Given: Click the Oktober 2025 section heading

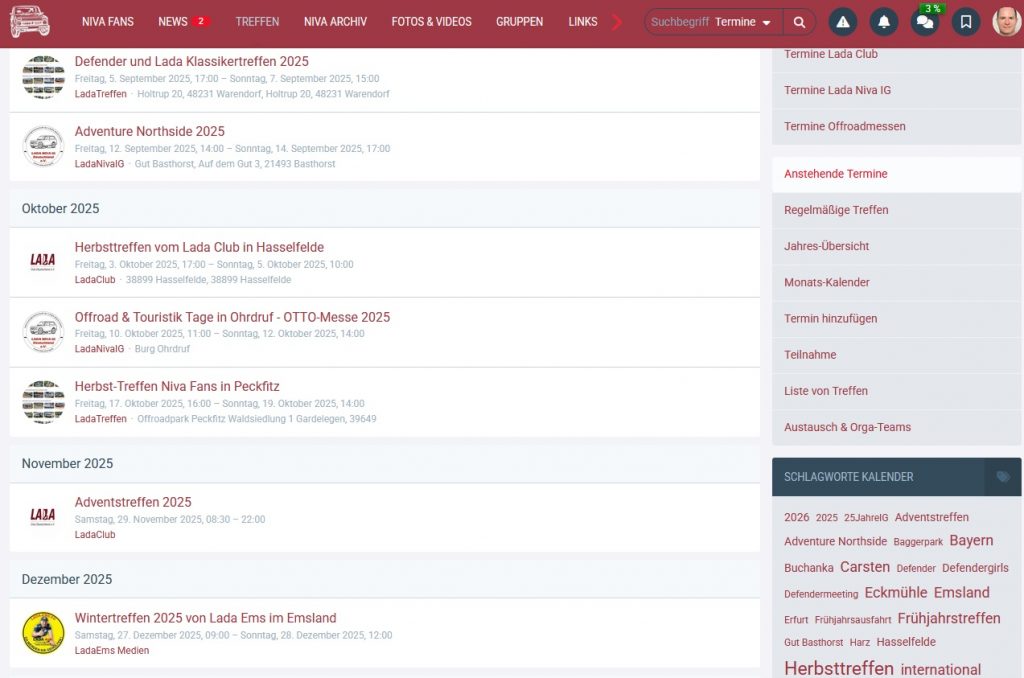Looking at the screenshot, I should tap(60, 208).
